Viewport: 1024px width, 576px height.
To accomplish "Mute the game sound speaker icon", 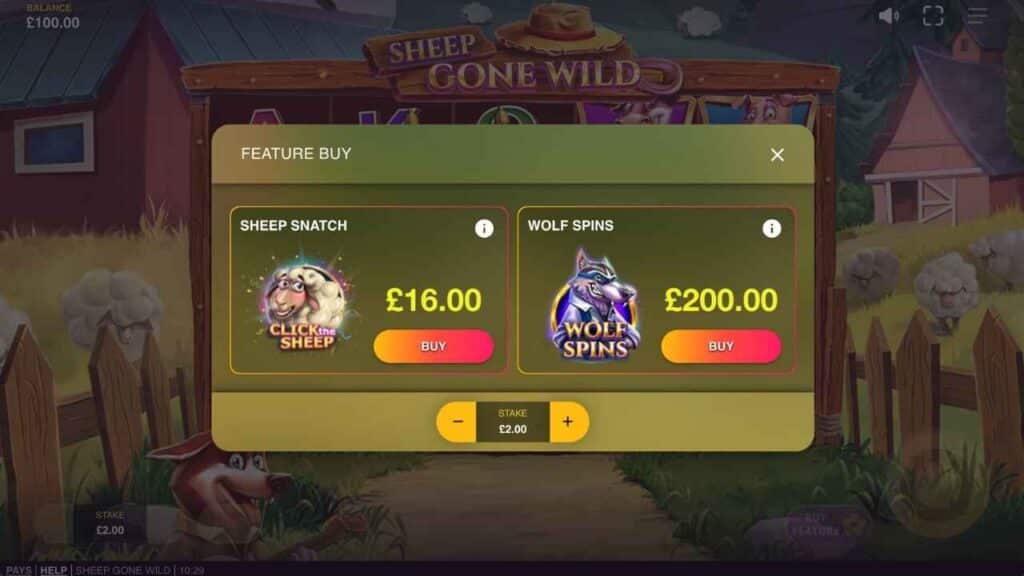I will [889, 16].
